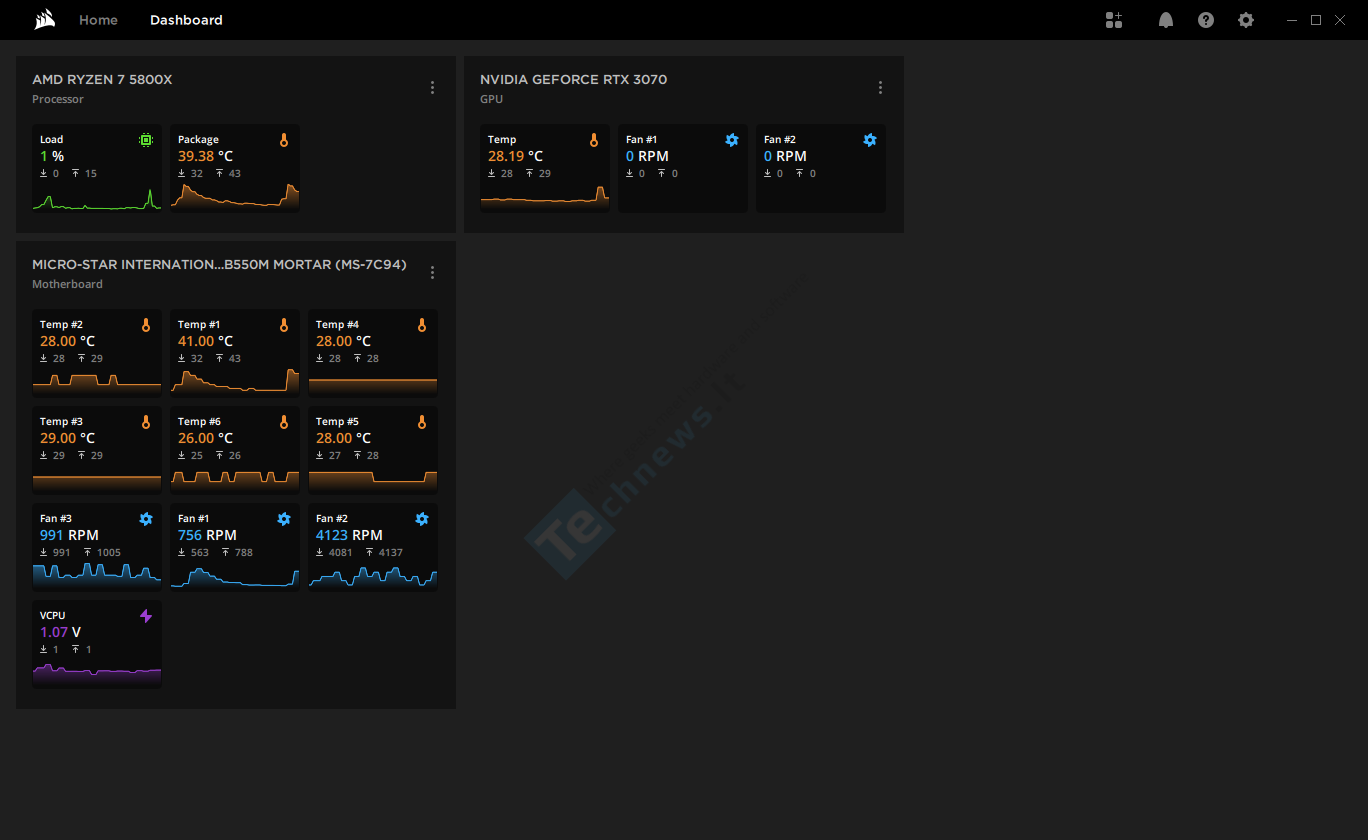Select the VCPU label
The image size is (1368, 840).
click(x=52, y=616)
